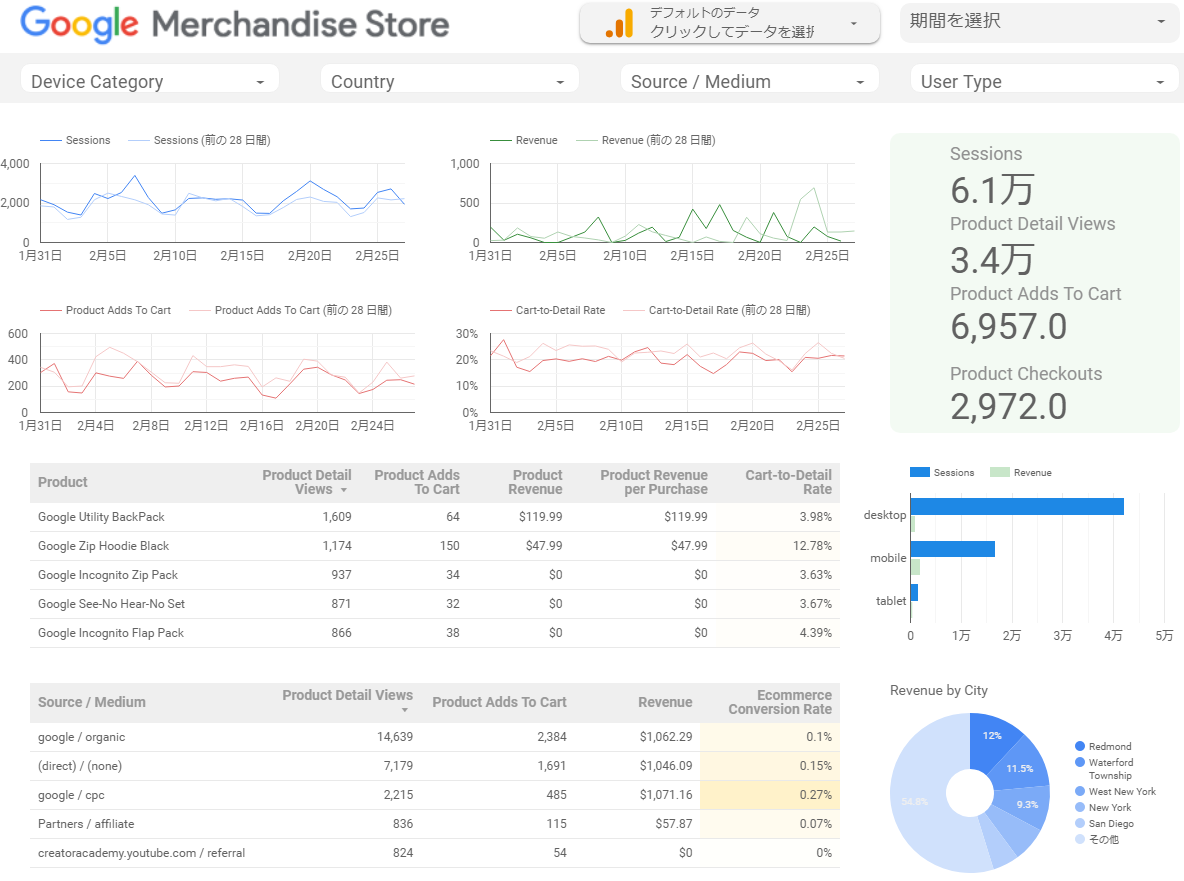The height and width of the screenshot is (881, 1184).
Task: Click the Google Merchandise Store logo
Action: (235, 25)
